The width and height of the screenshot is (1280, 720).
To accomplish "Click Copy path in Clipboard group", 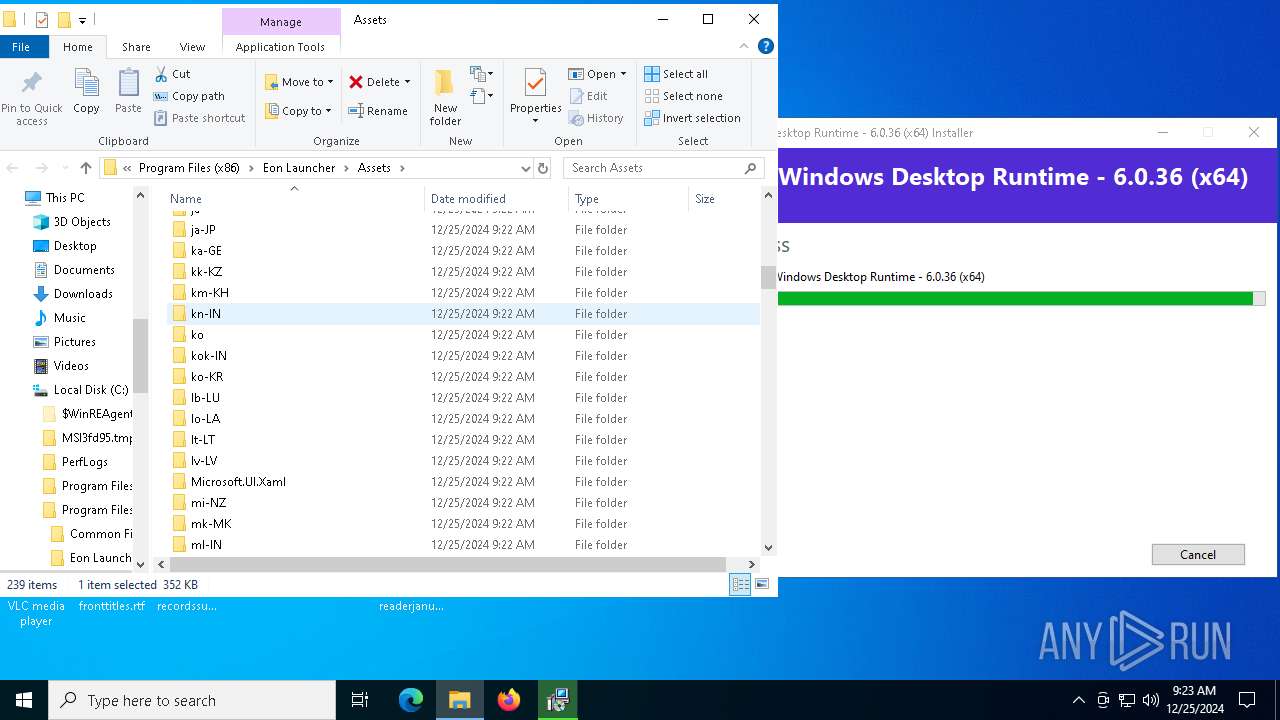I will 188,96.
